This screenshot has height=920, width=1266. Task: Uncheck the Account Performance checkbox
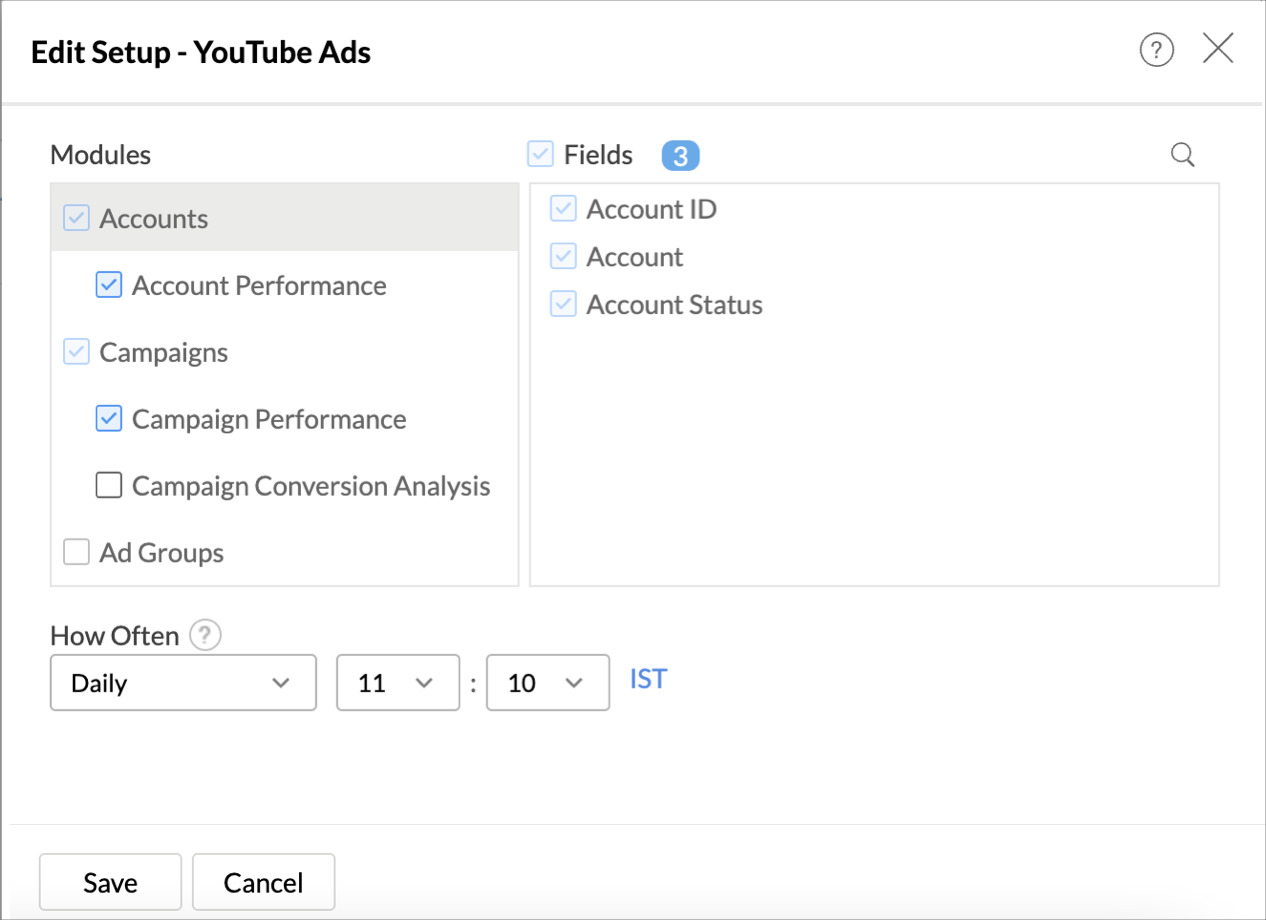point(109,285)
